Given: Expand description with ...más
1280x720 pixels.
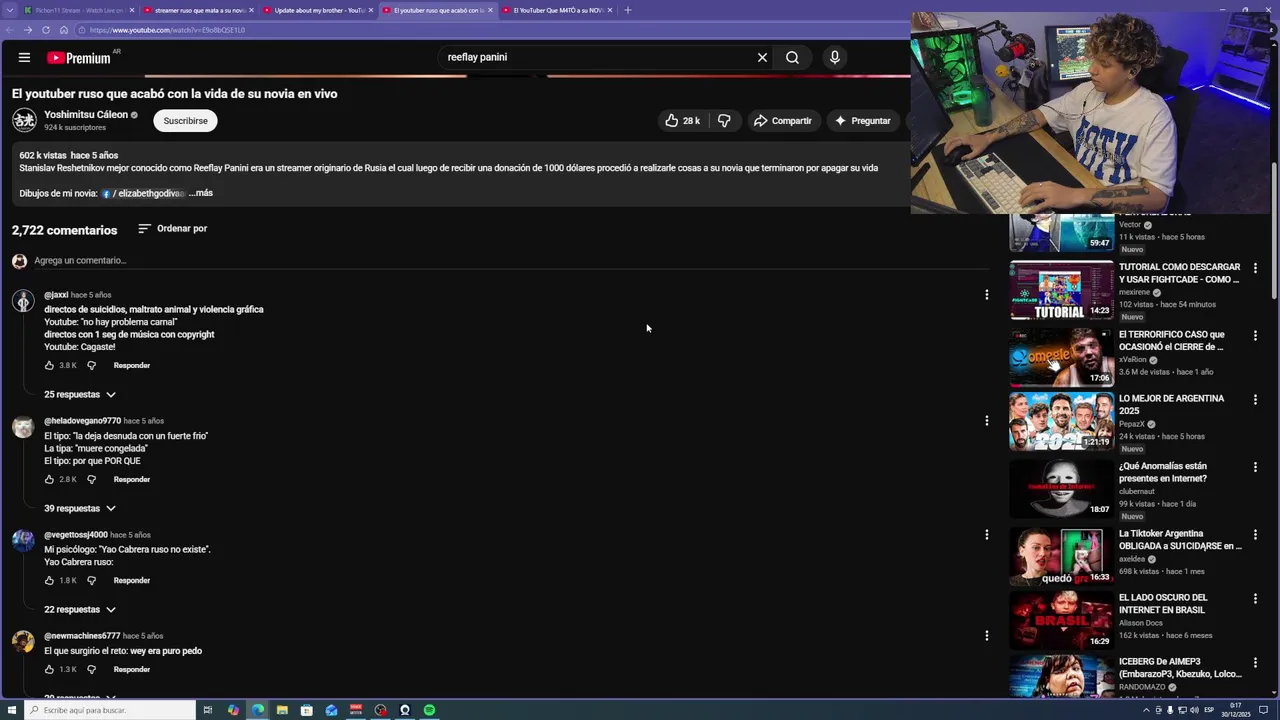Looking at the screenshot, I should click(200, 193).
